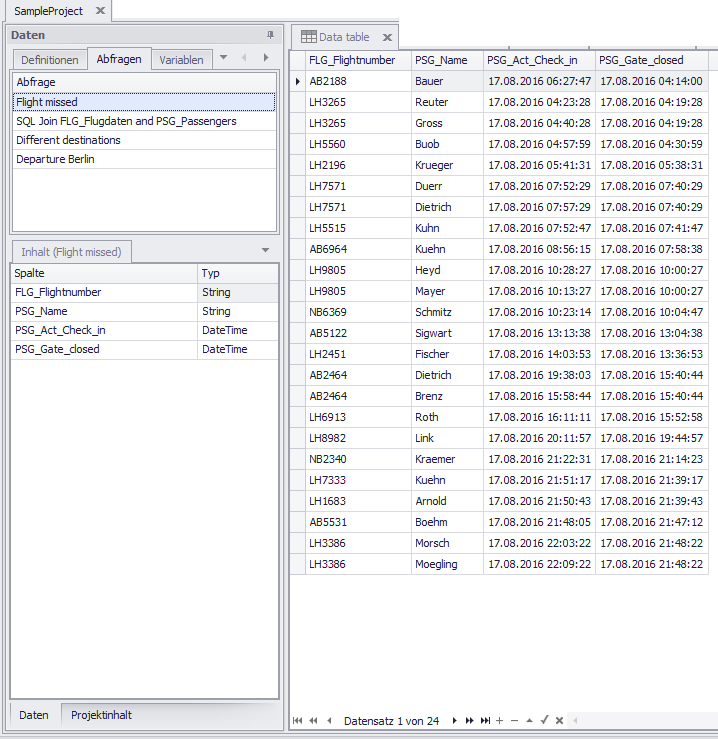The height and width of the screenshot is (739, 718).
Task: Select the Departure Berlin query
Action: point(144,159)
